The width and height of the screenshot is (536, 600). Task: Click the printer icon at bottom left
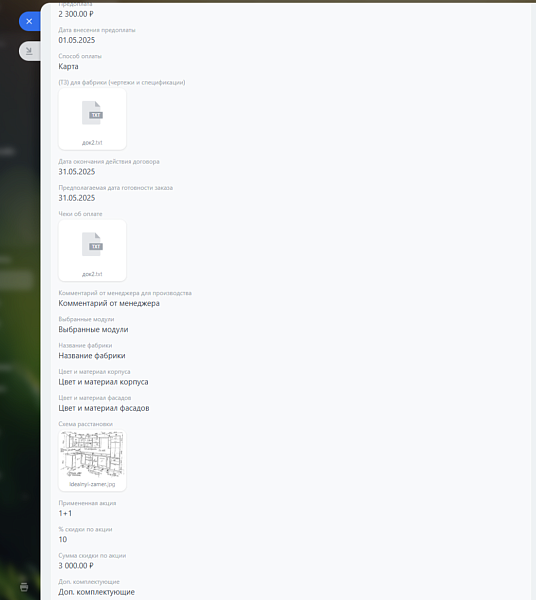pos(24,587)
